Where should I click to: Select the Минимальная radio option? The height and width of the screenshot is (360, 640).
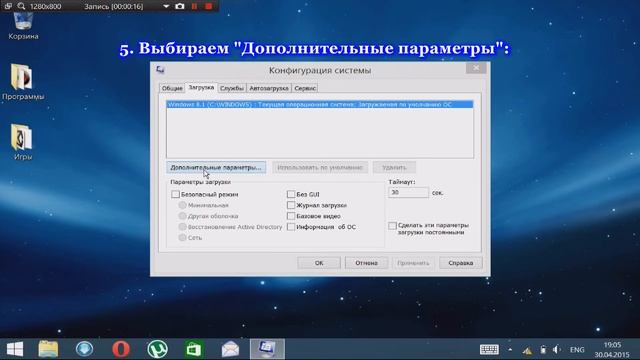coord(182,205)
